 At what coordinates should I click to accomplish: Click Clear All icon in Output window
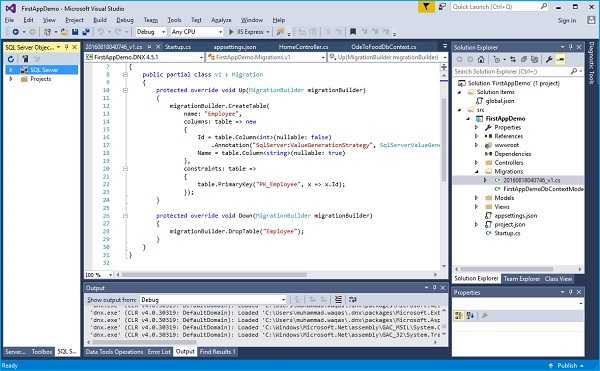click(x=338, y=299)
